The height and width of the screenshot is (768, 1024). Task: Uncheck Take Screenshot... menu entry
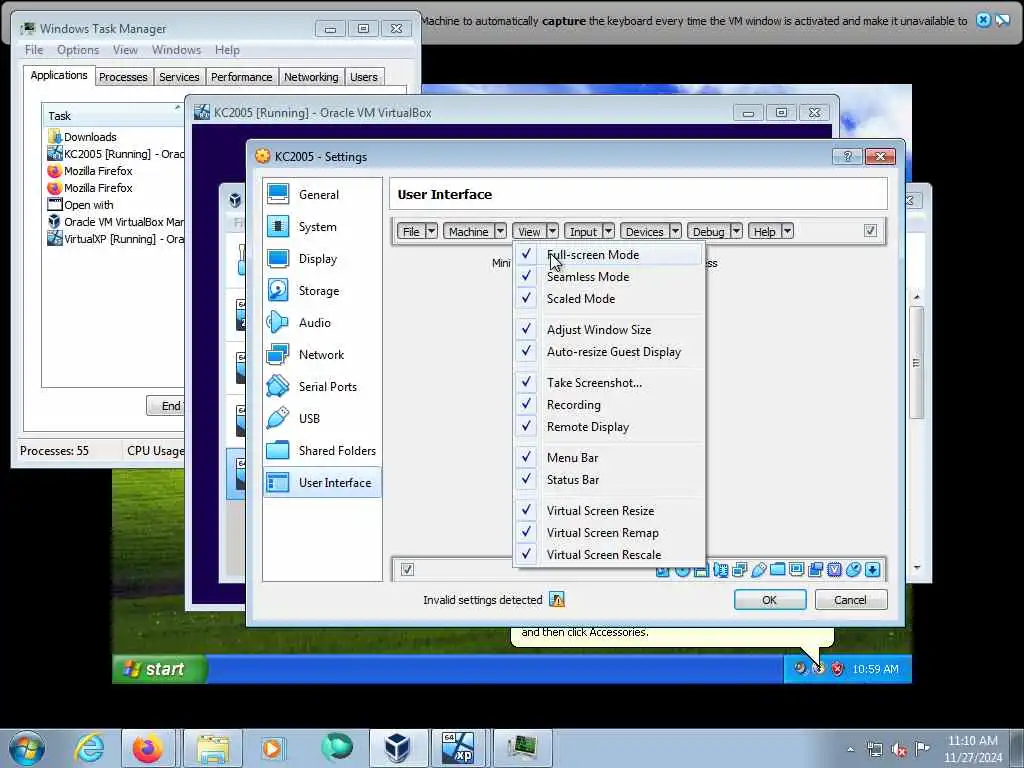[609, 383]
